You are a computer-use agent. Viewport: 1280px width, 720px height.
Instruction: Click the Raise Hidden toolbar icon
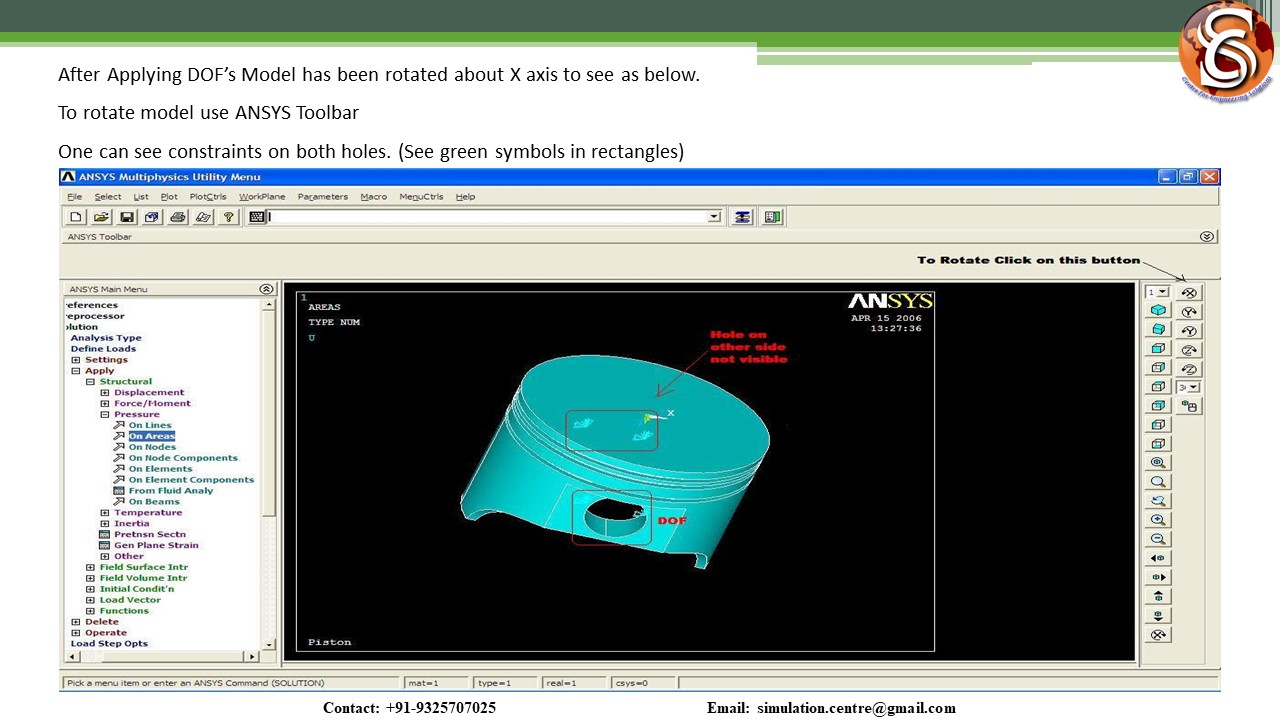point(742,217)
